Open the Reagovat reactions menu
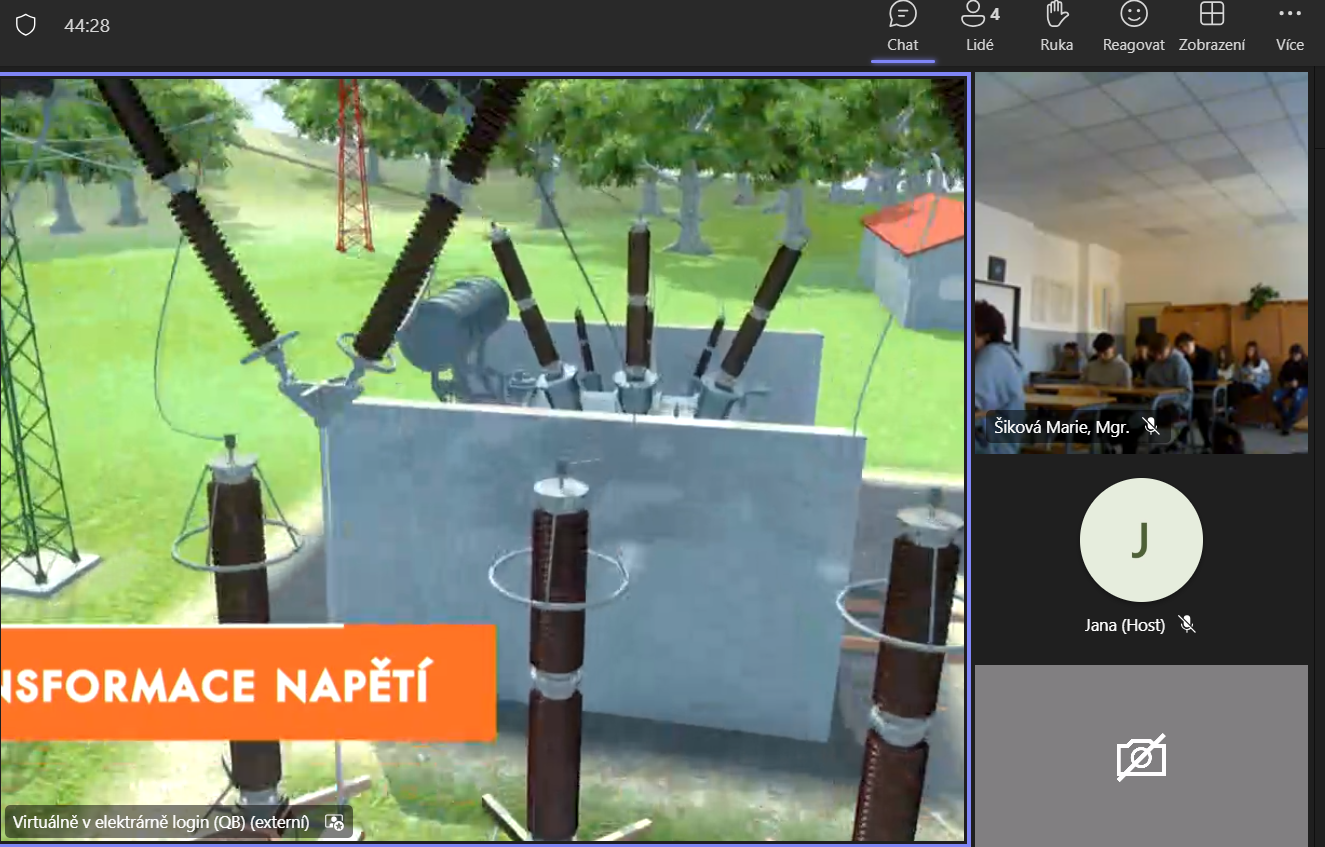Image resolution: width=1325 pixels, height=847 pixels. coord(1133,27)
